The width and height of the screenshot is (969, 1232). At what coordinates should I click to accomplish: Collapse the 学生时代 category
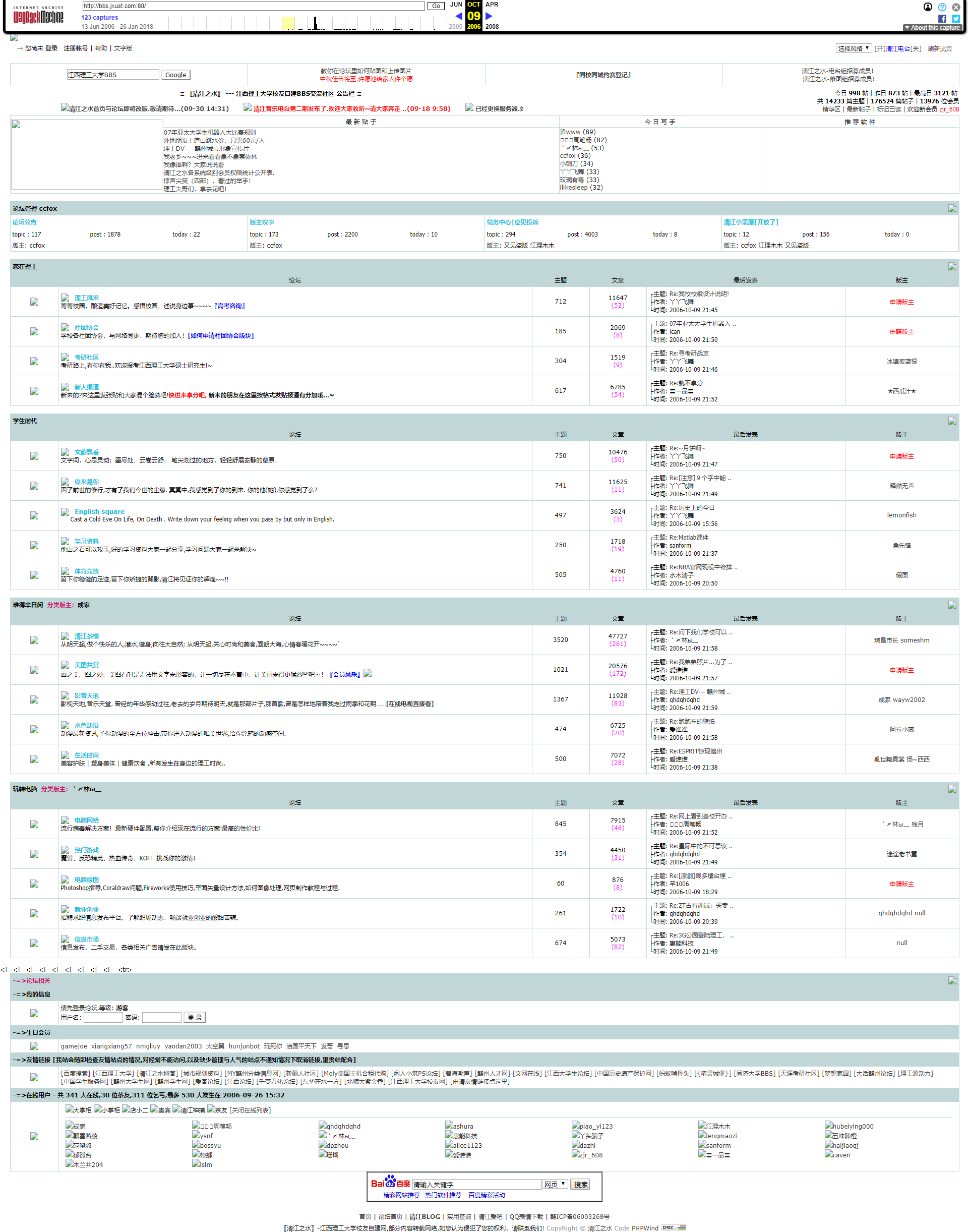[952, 421]
